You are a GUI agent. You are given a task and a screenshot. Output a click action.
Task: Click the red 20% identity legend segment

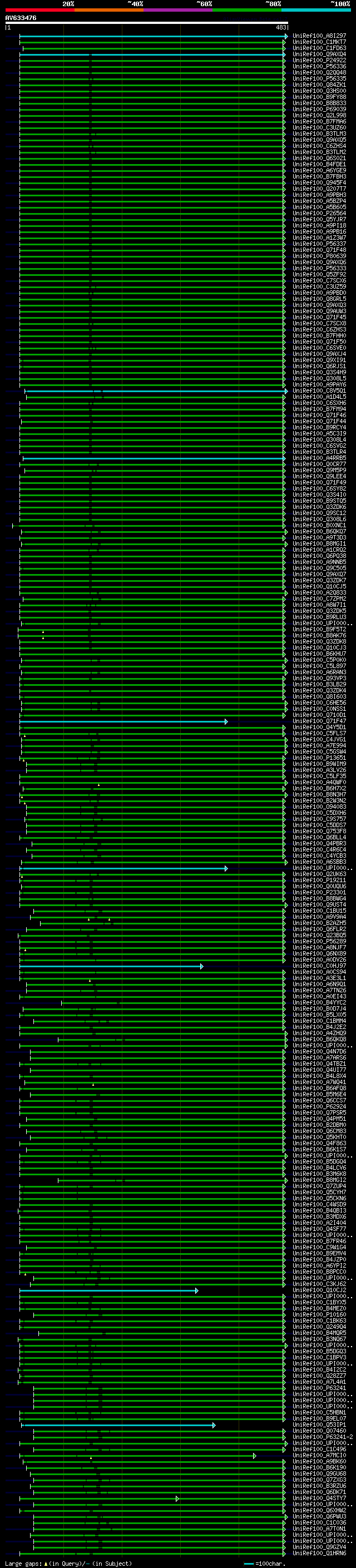[40, 10]
